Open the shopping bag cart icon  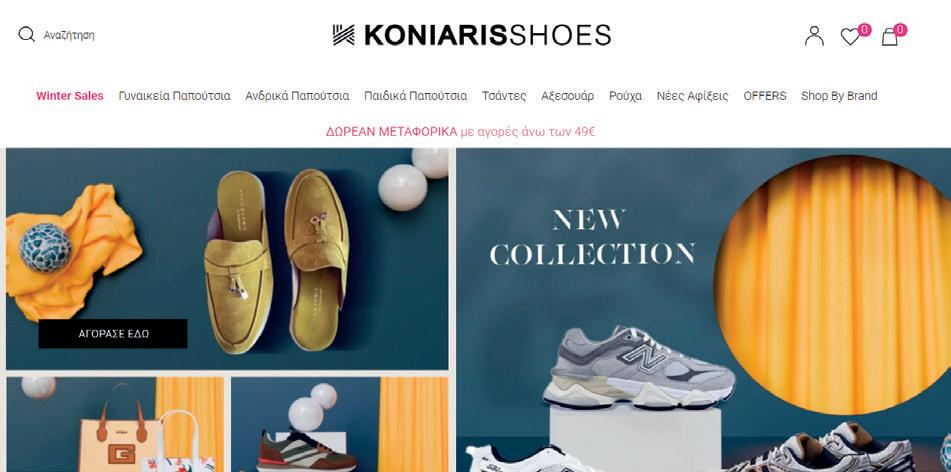890,37
